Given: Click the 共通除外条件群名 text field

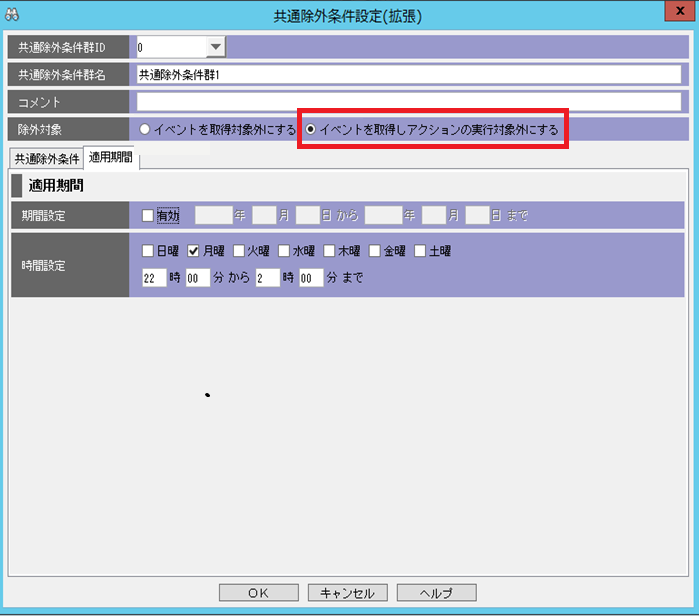Looking at the screenshot, I should (x=408, y=75).
